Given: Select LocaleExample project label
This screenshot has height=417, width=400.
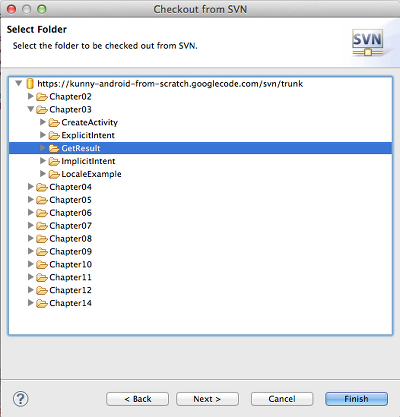Looking at the screenshot, I should coord(91,174).
